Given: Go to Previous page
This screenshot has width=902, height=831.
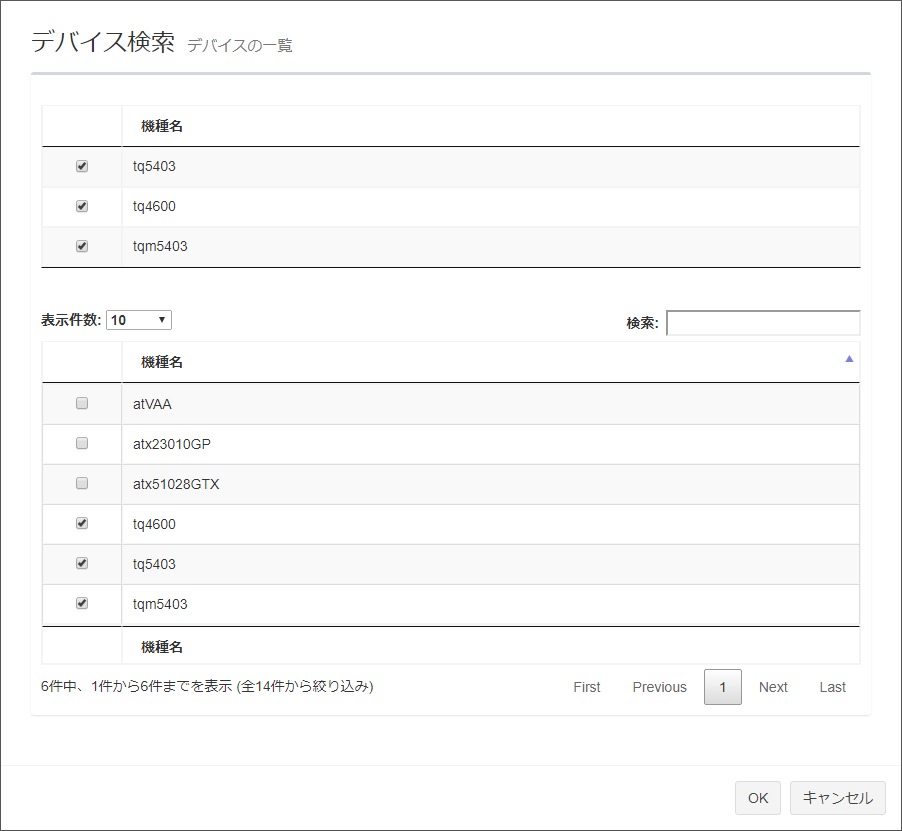Looking at the screenshot, I should tap(659, 687).
